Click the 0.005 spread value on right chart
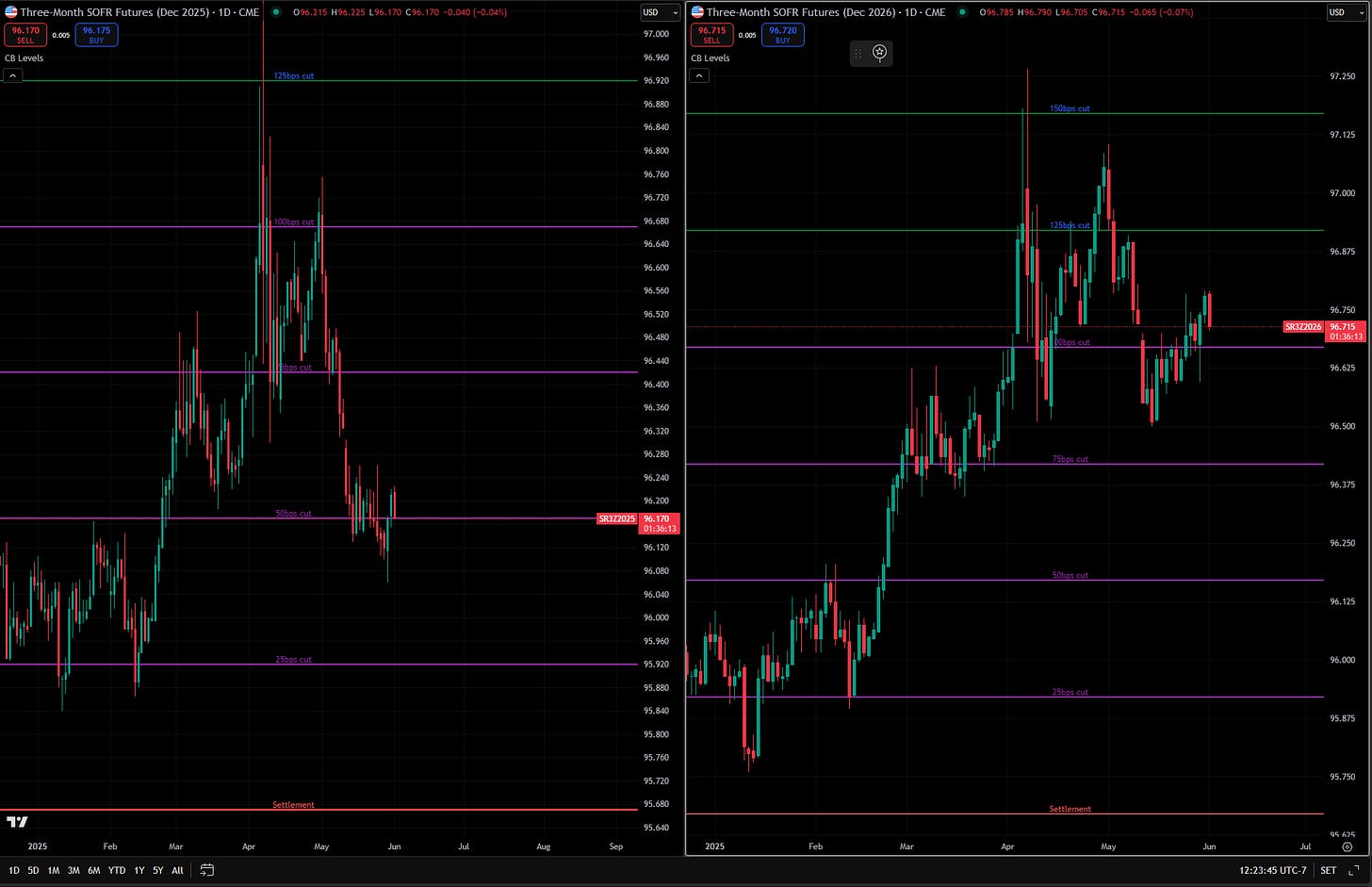The width and height of the screenshot is (1372, 887). pos(747,35)
